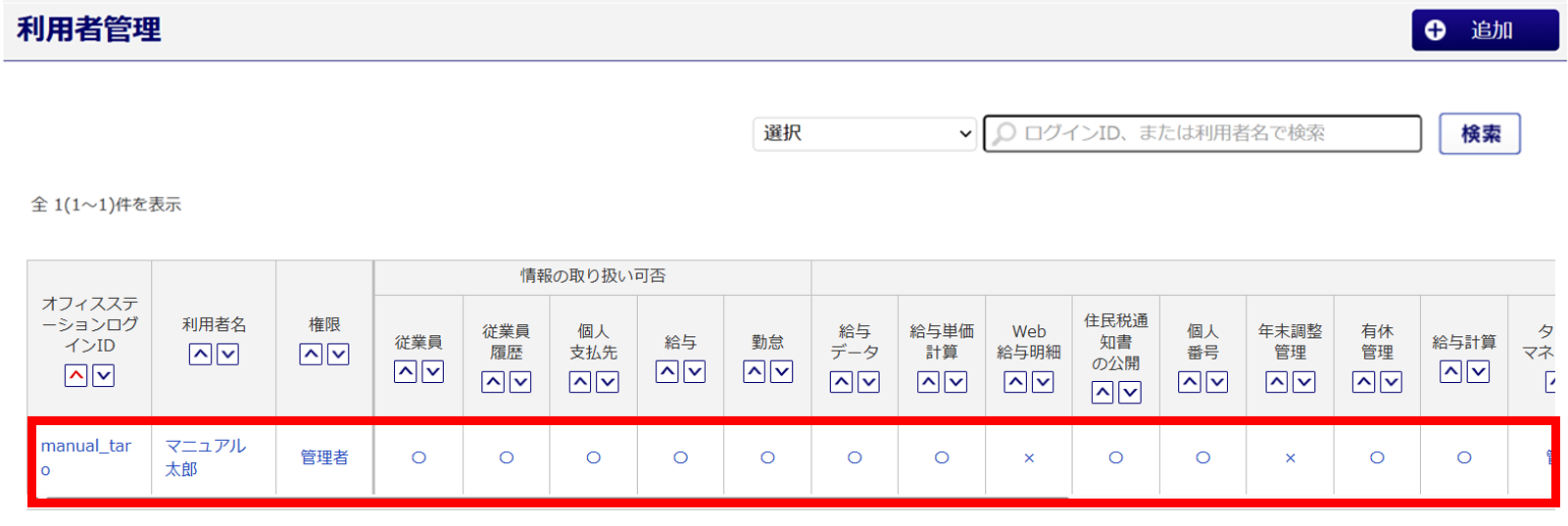Sort 従業員履歴 column descending
Image resolution: width=1568 pixels, height=526 pixels.
click(520, 382)
